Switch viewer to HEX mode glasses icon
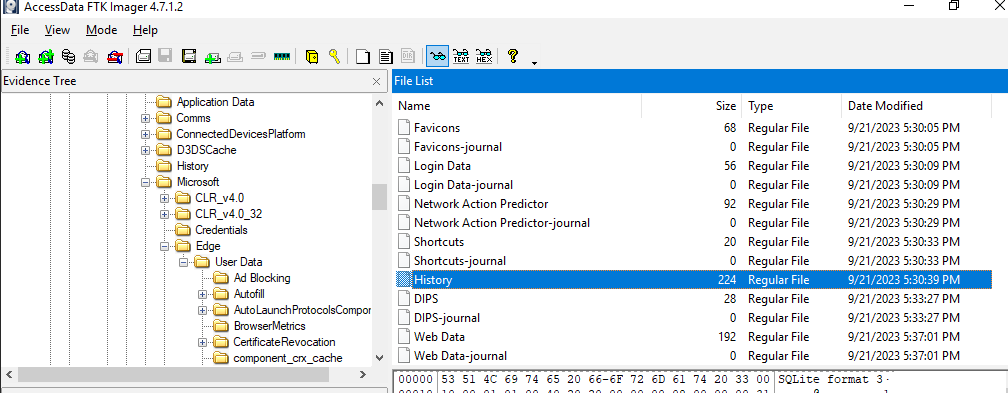1008x393 pixels. click(484, 56)
